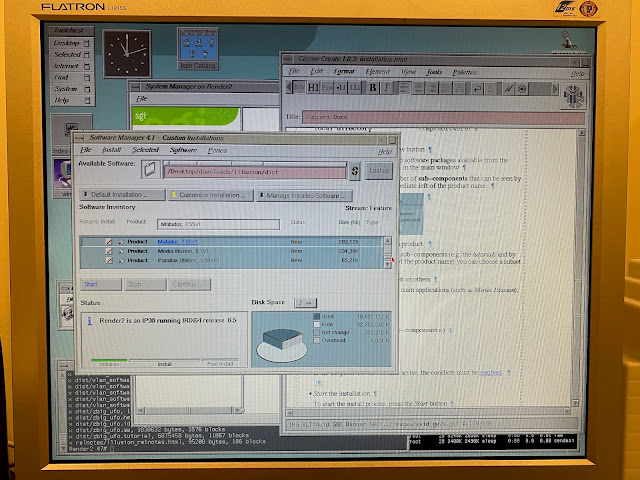Screen dimensions: 640x480
Task: Open the Icon Catalog desktop icon
Action: [x=198, y=49]
